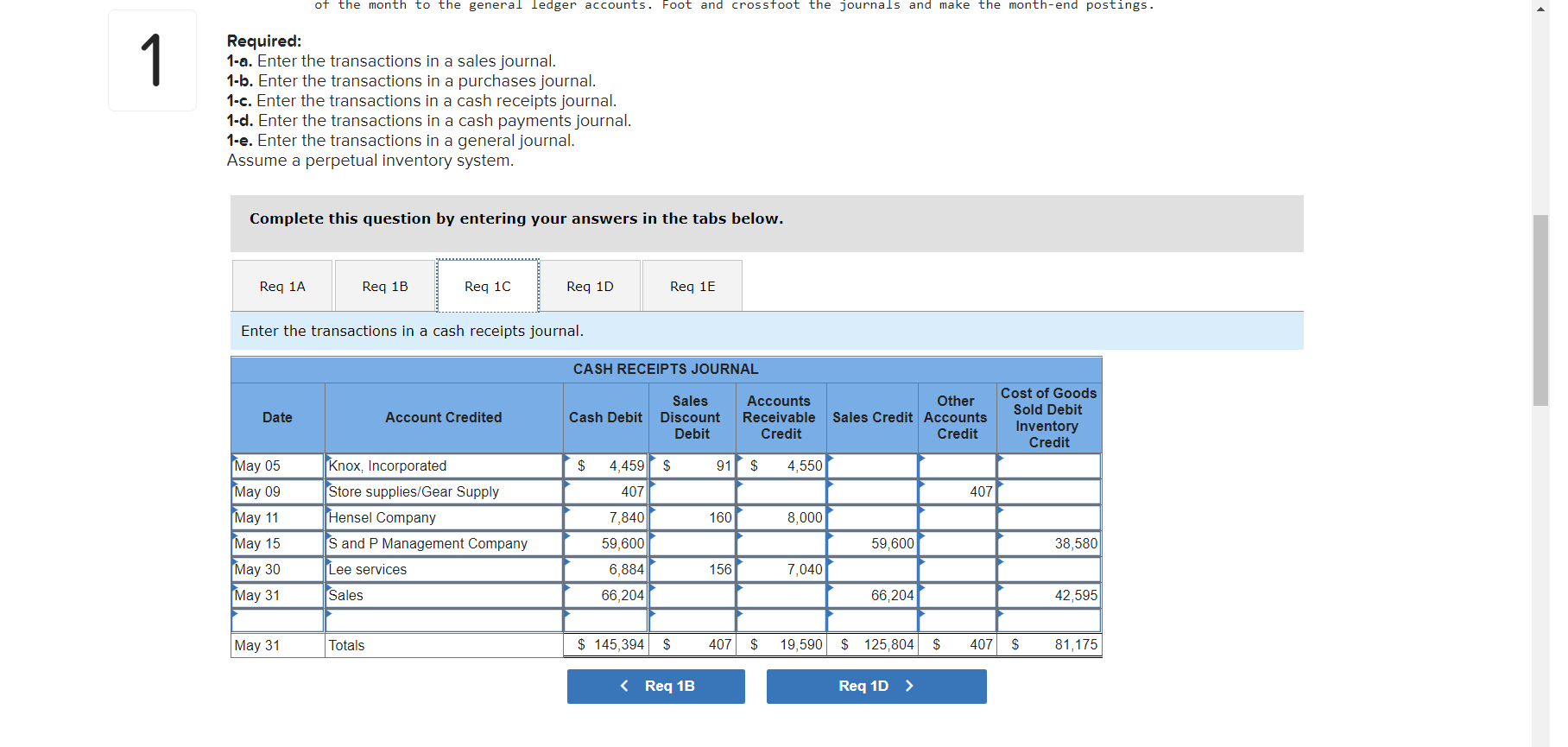
Task: Edit the 407 cash debit field for May 09
Action: point(606,491)
